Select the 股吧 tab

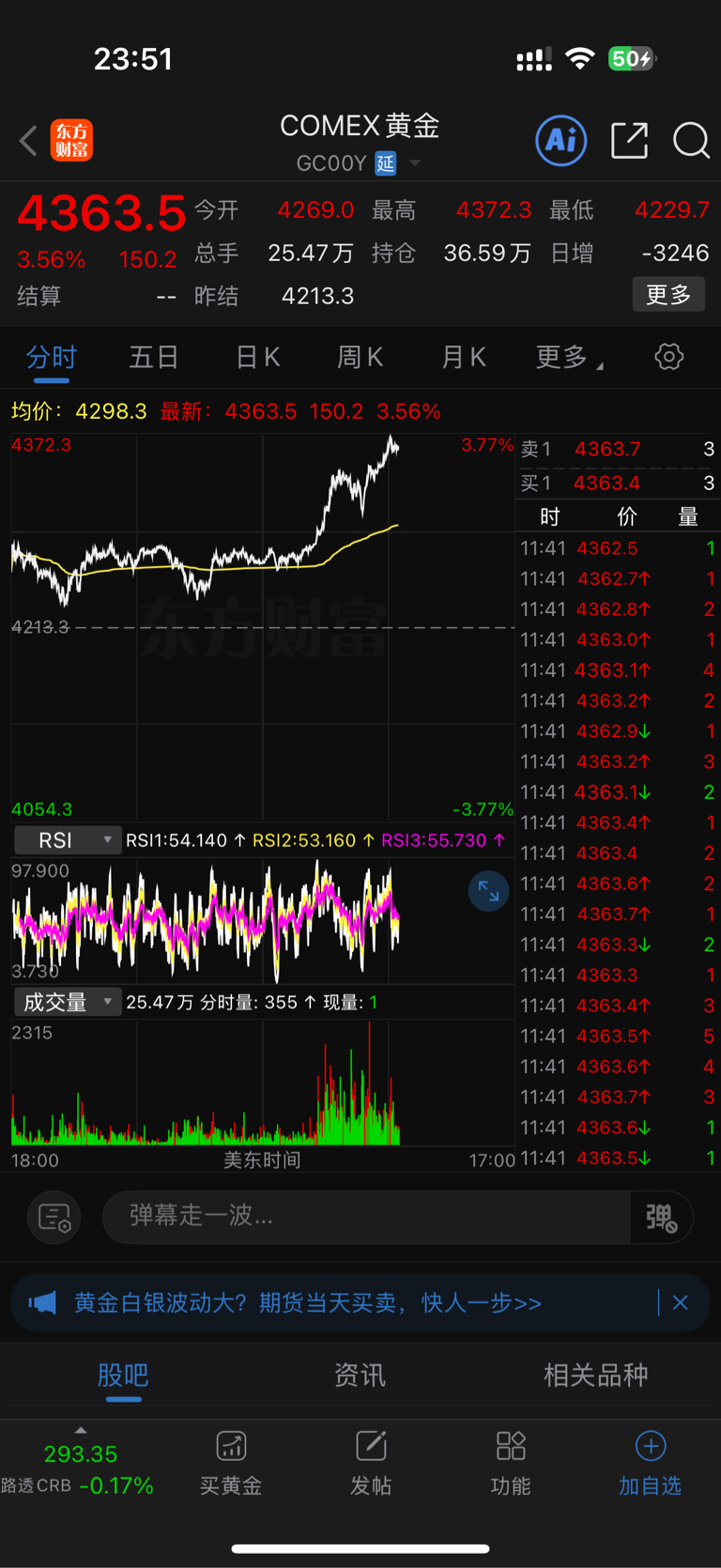click(123, 1376)
